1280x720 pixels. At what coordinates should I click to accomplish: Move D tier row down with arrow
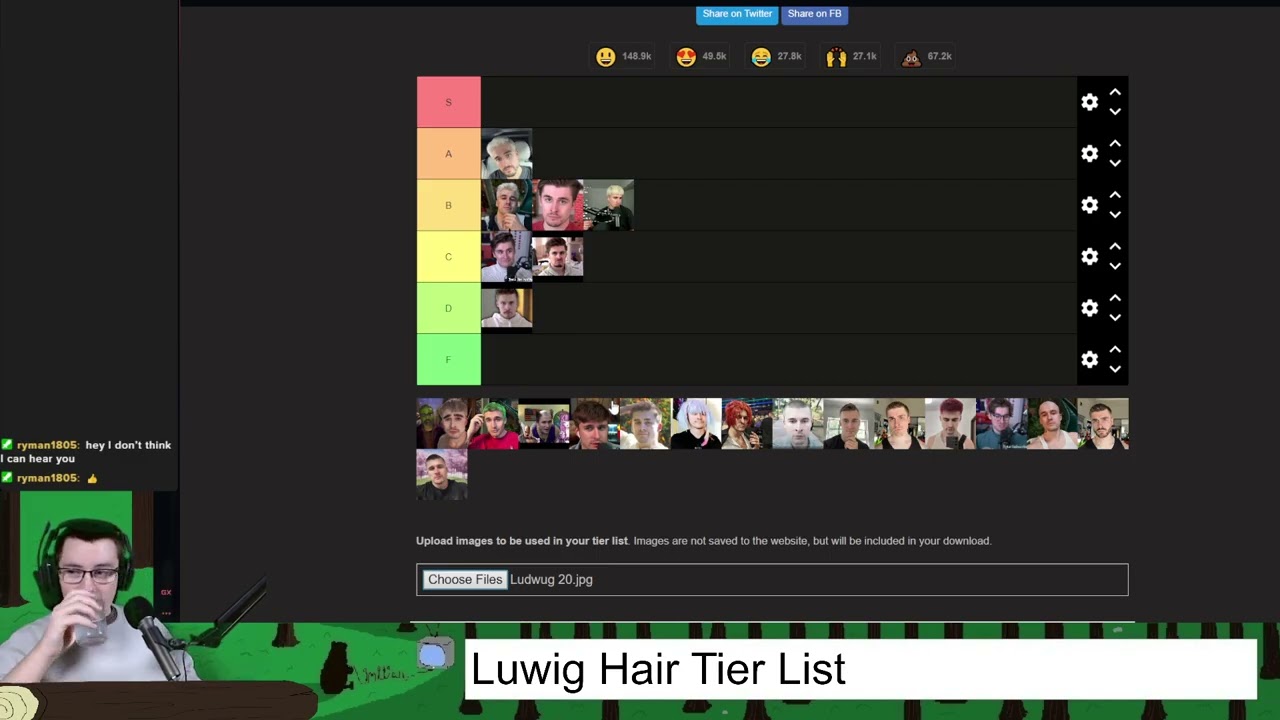point(1115,317)
